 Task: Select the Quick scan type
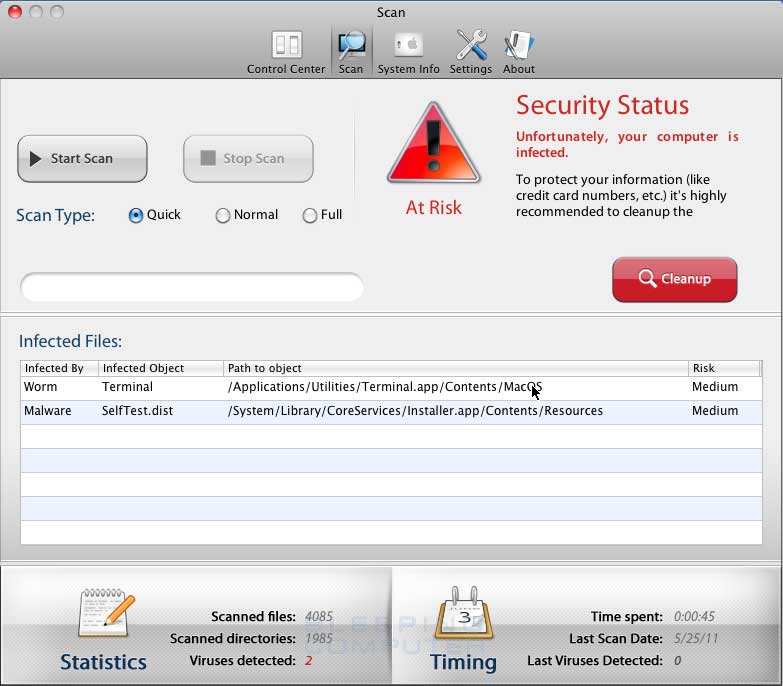(x=136, y=215)
